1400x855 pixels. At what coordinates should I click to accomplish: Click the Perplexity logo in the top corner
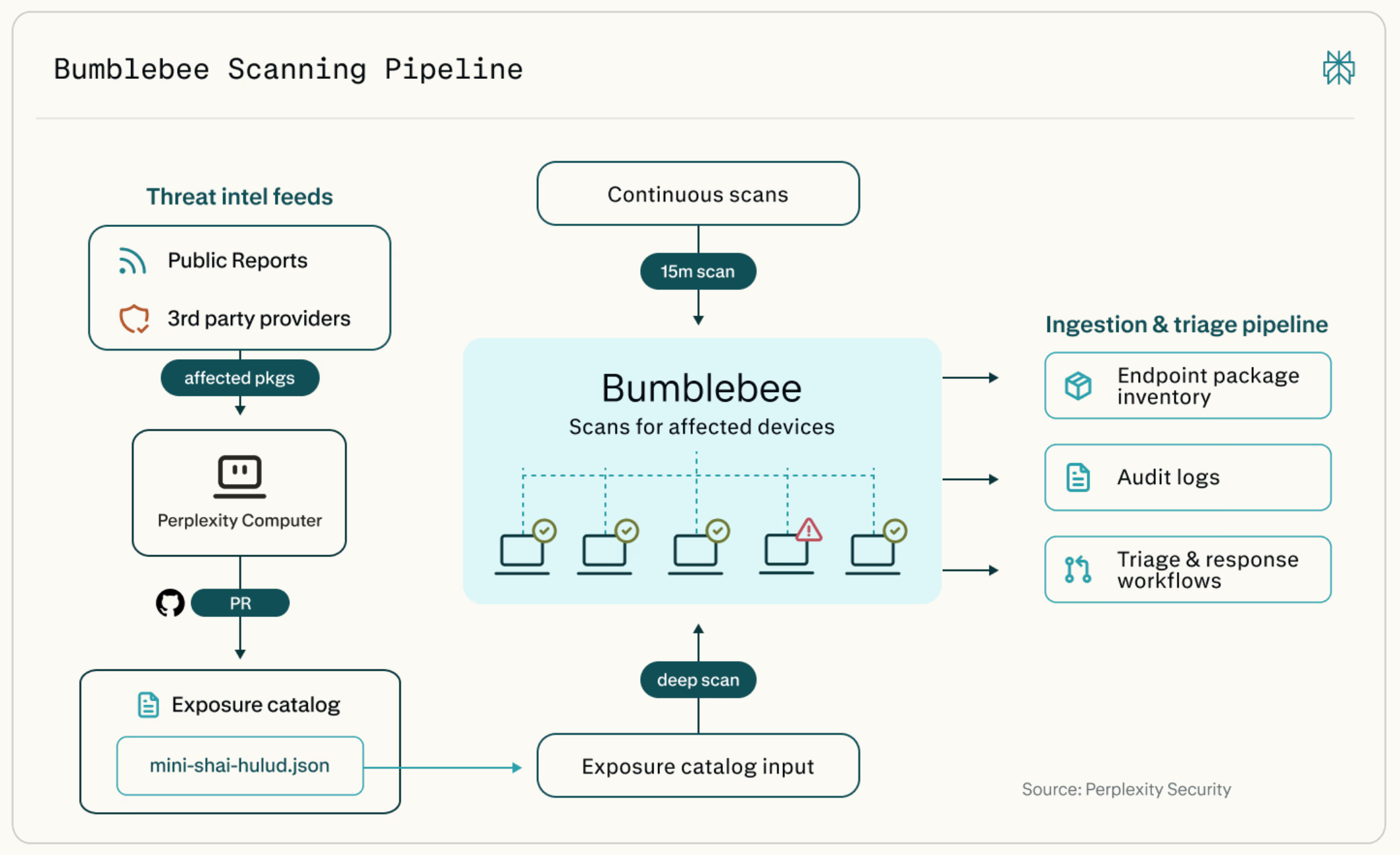[1339, 68]
